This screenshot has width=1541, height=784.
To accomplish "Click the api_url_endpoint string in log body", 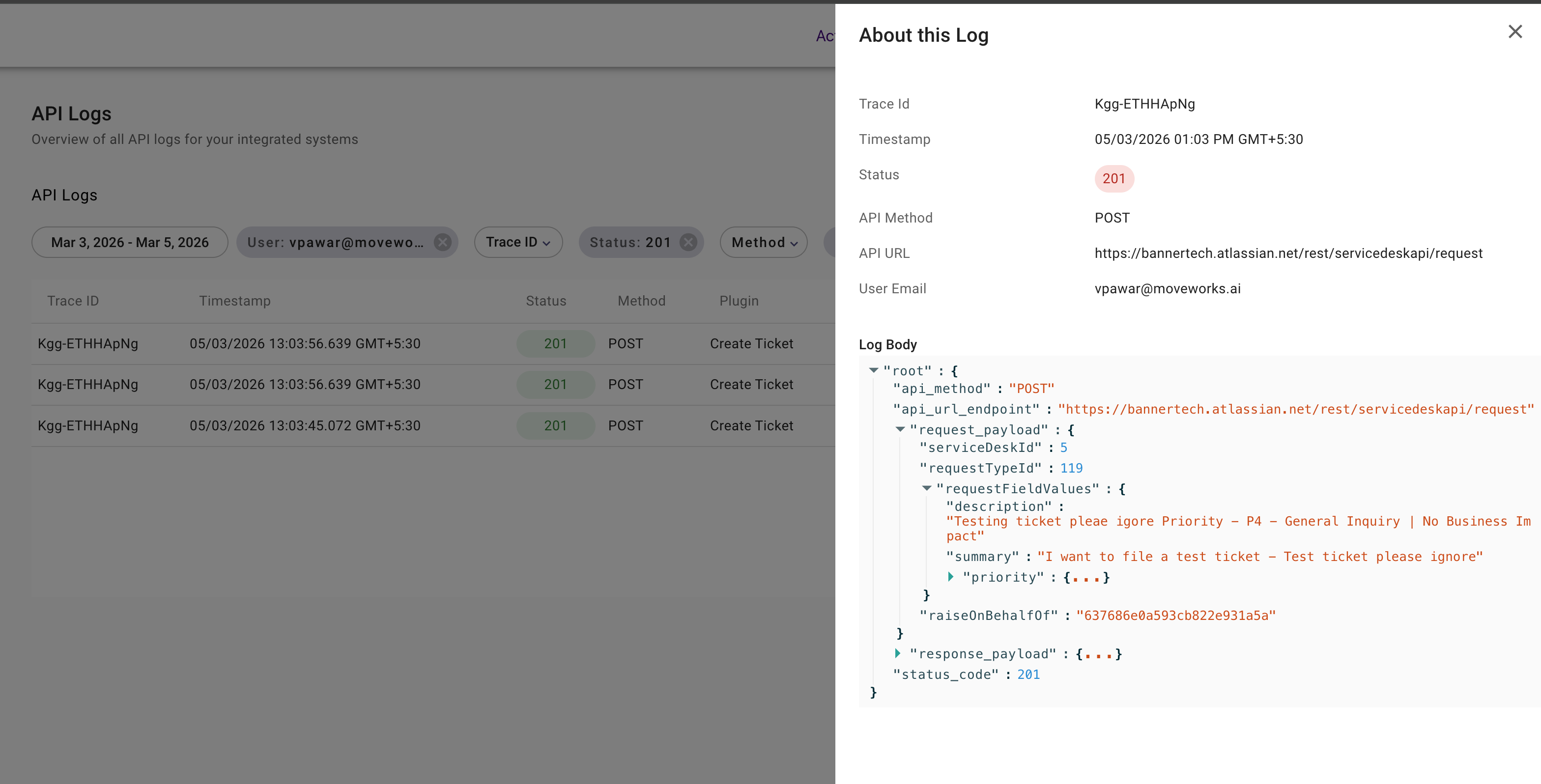I will (x=1296, y=410).
